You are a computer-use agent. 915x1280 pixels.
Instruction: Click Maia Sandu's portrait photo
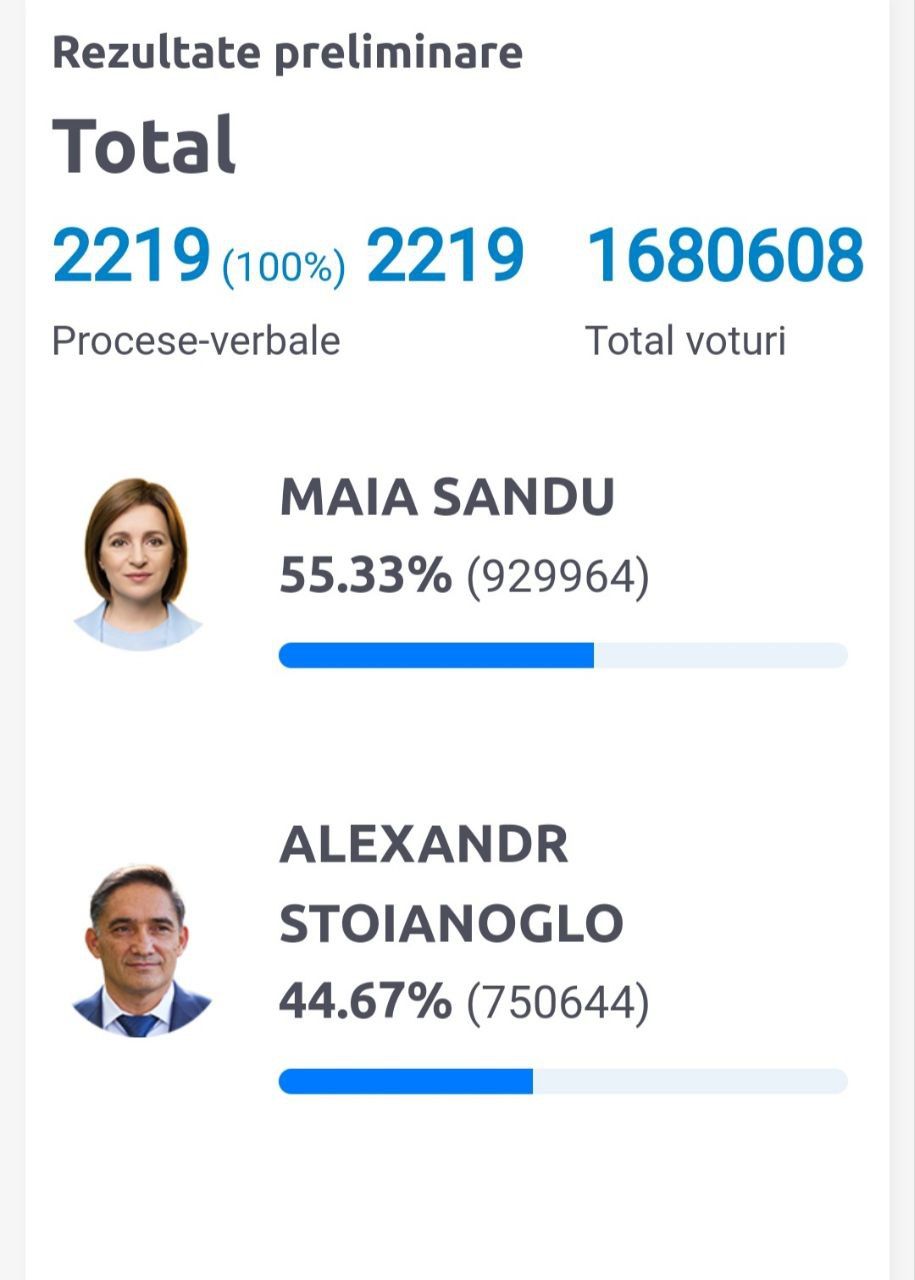[138, 564]
